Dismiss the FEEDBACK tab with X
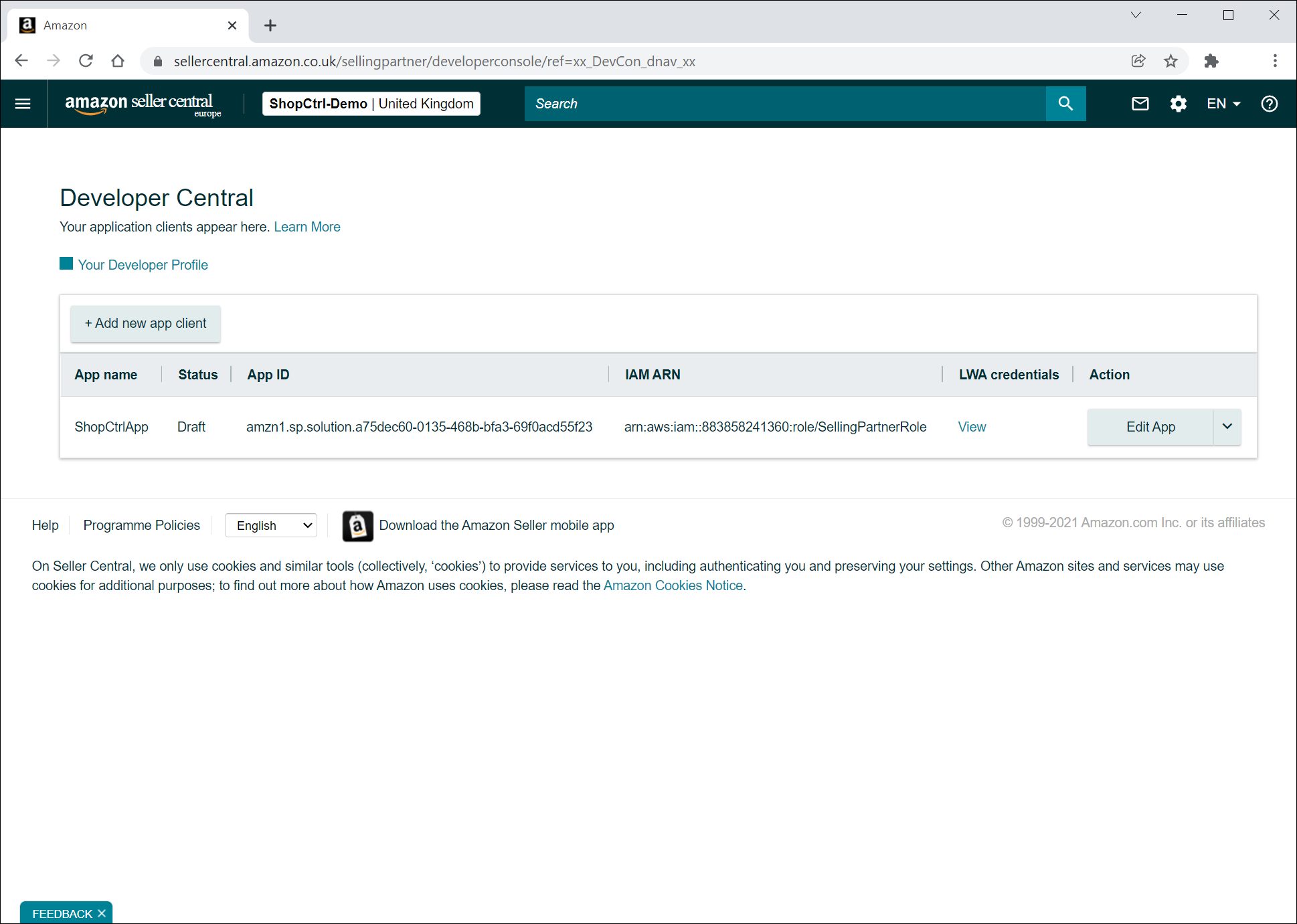This screenshot has width=1297, height=924. [102, 913]
